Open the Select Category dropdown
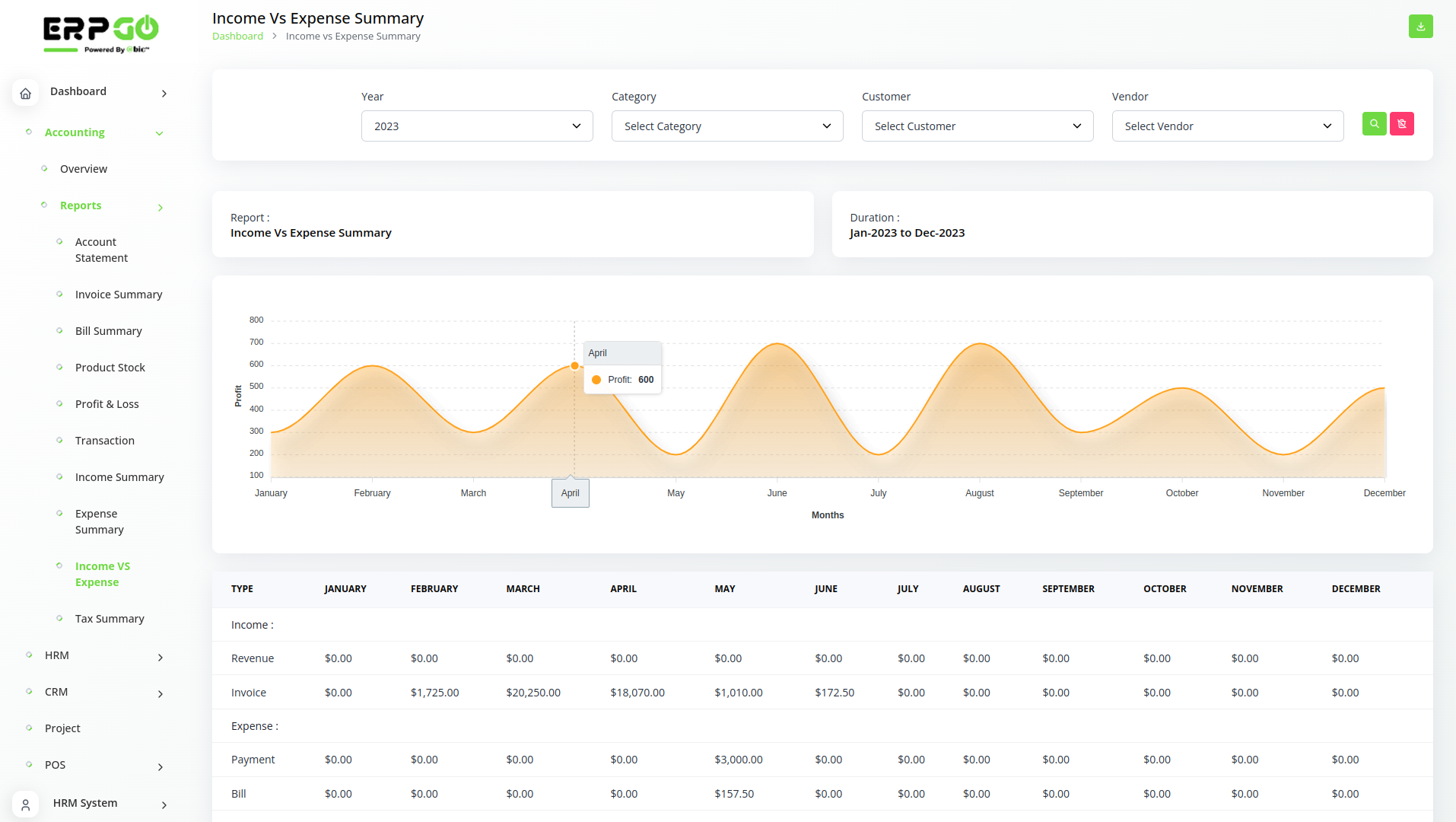This screenshot has height=822, width=1456. (x=727, y=126)
